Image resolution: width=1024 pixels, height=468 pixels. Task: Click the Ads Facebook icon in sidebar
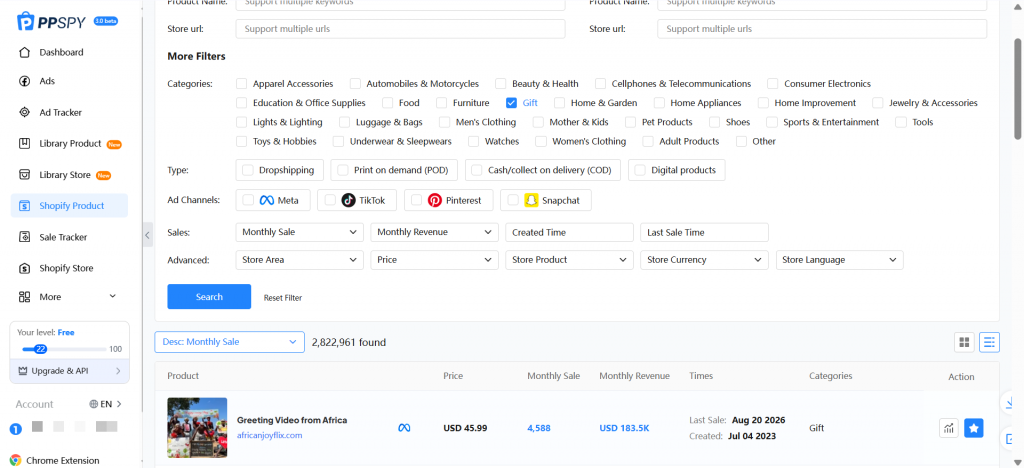tap(24, 81)
